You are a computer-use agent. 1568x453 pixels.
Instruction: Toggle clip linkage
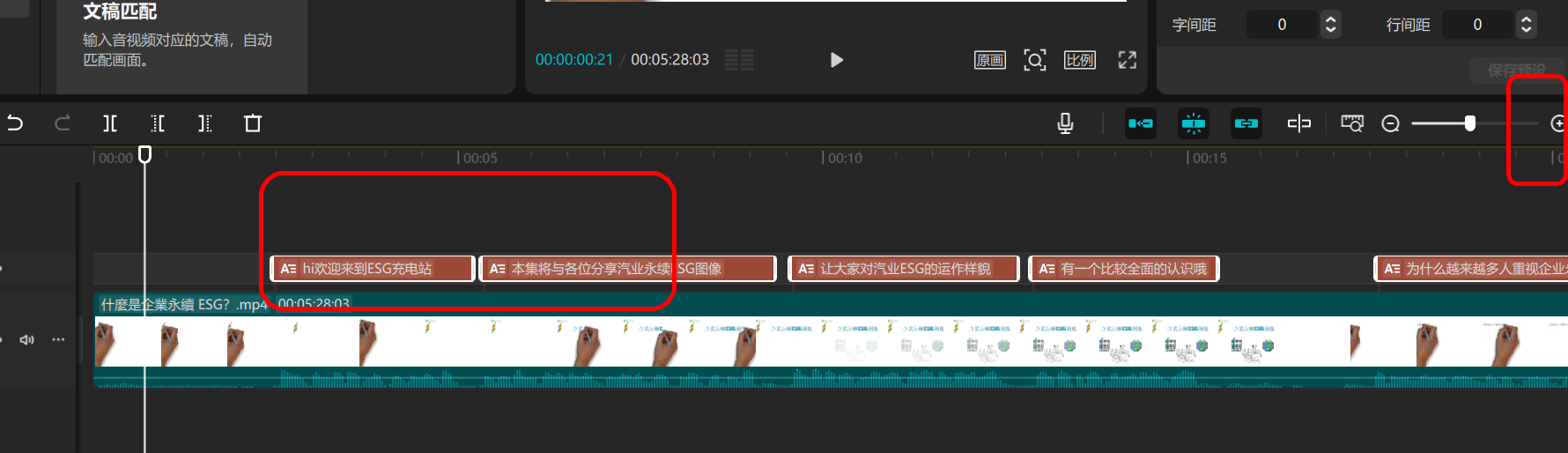click(1246, 123)
